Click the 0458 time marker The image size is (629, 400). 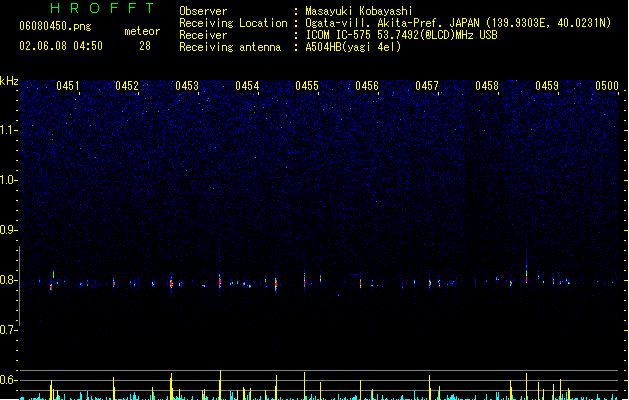click(x=487, y=86)
